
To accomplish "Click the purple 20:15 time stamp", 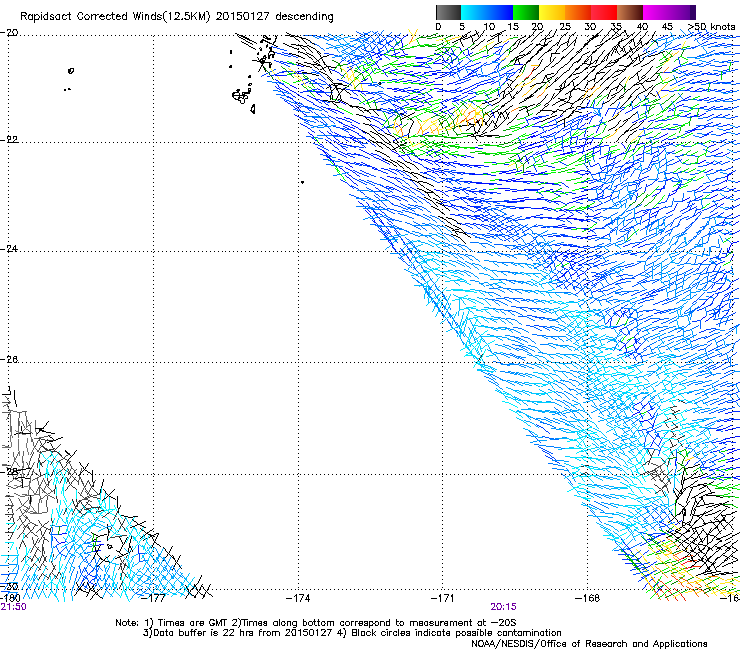I will pyautogui.click(x=503, y=607).
